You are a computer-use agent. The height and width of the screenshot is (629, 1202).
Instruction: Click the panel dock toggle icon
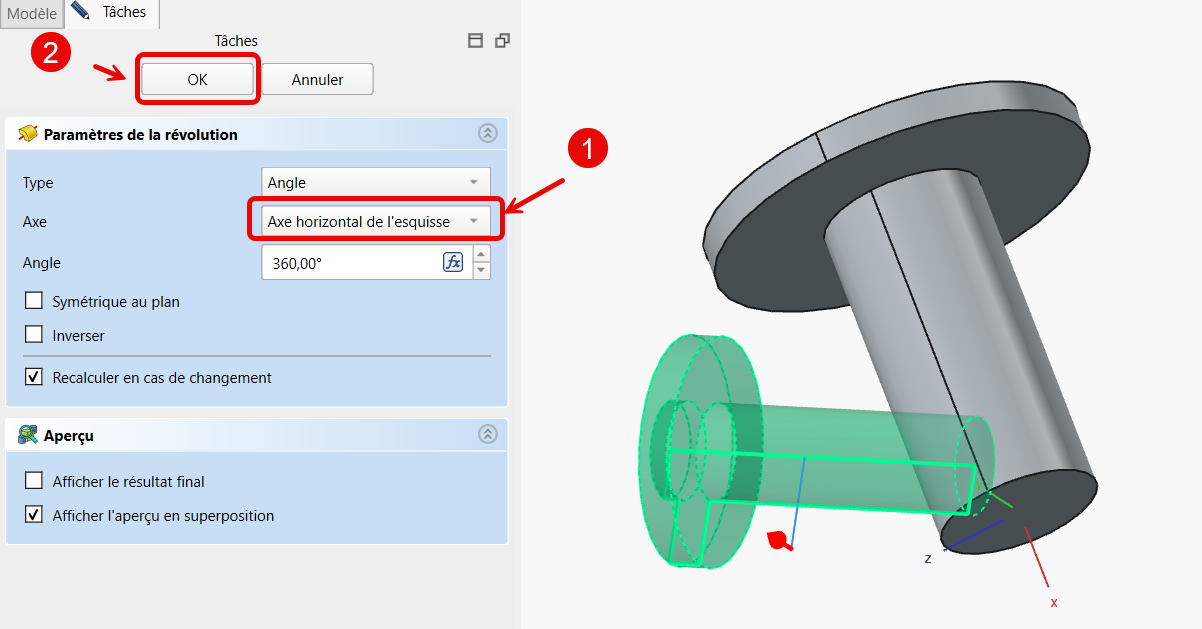[x=476, y=41]
